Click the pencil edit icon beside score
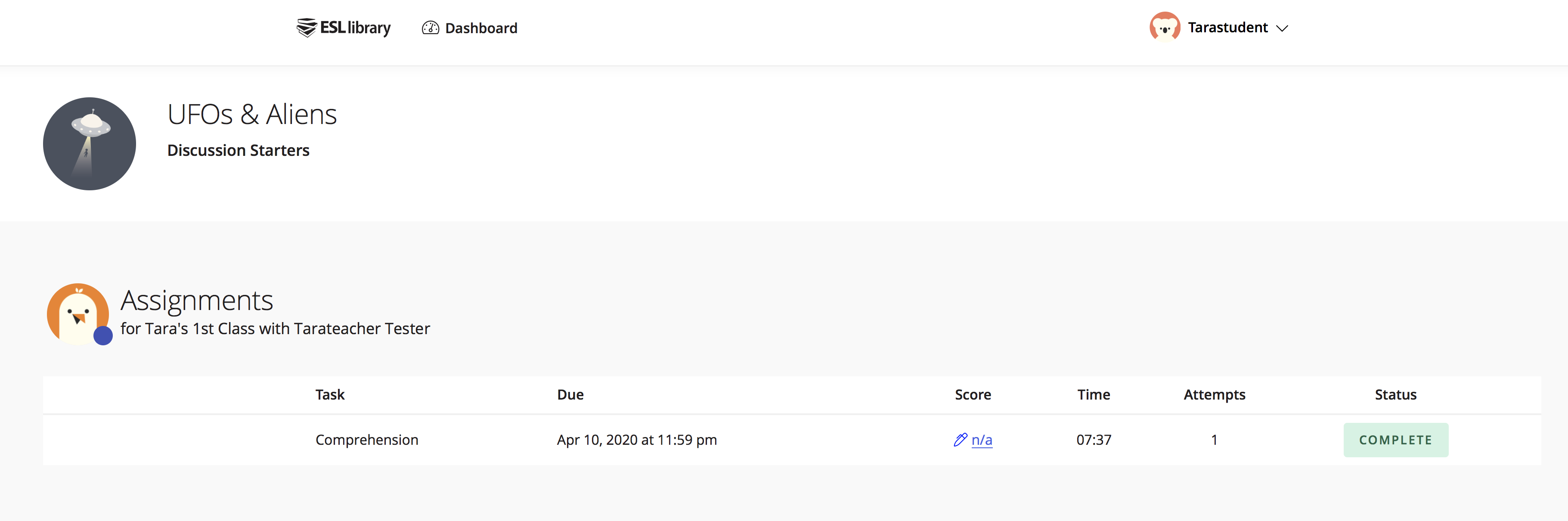This screenshot has width=1568, height=521. (x=960, y=440)
